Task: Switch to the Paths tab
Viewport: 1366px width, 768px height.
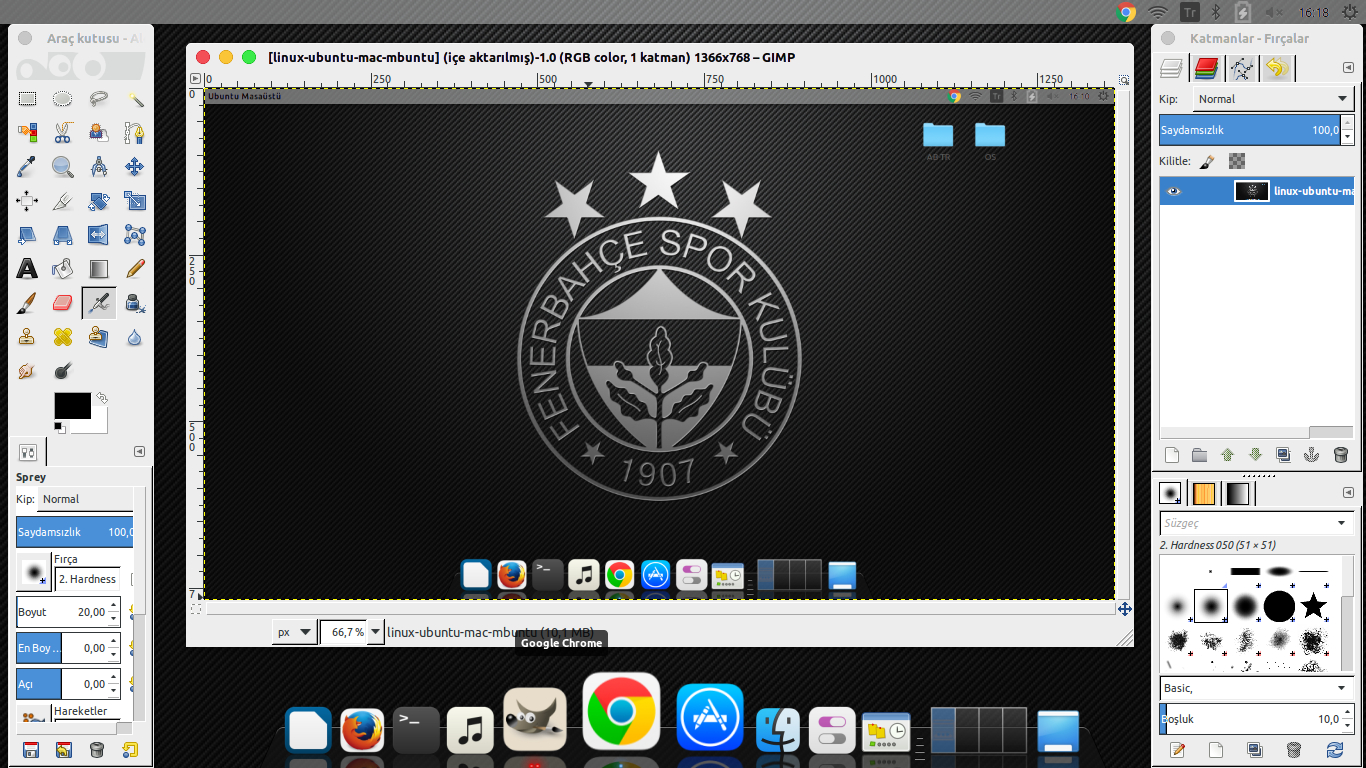Action: coord(1241,68)
